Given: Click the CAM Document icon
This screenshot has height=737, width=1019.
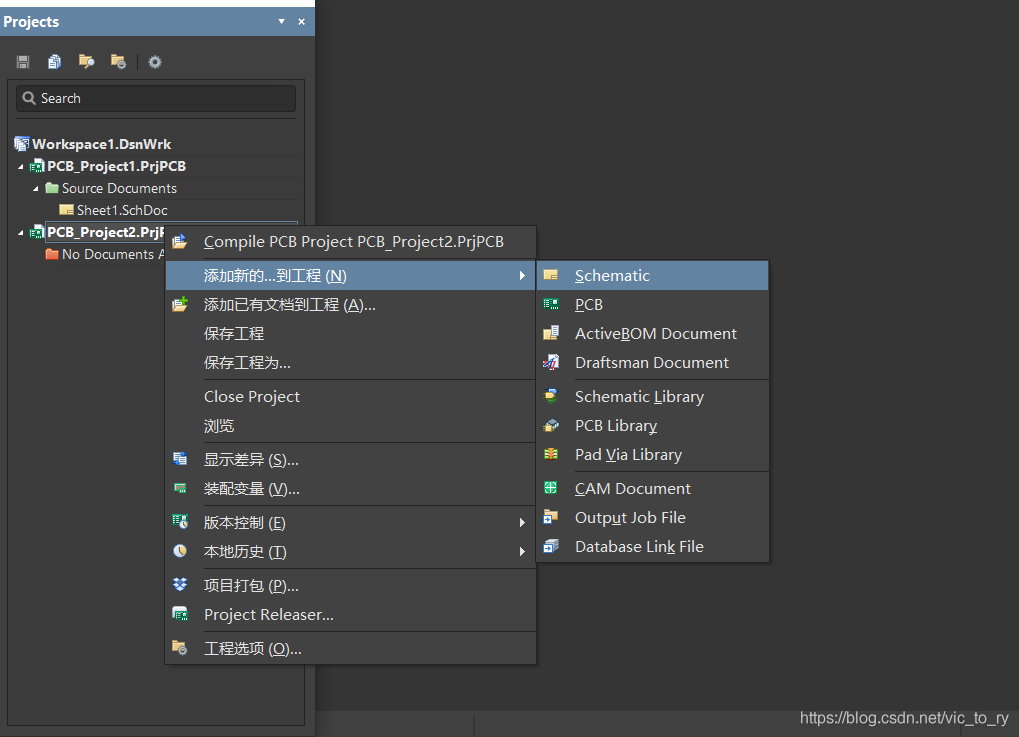Looking at the screenshot, I should [550, 487].
